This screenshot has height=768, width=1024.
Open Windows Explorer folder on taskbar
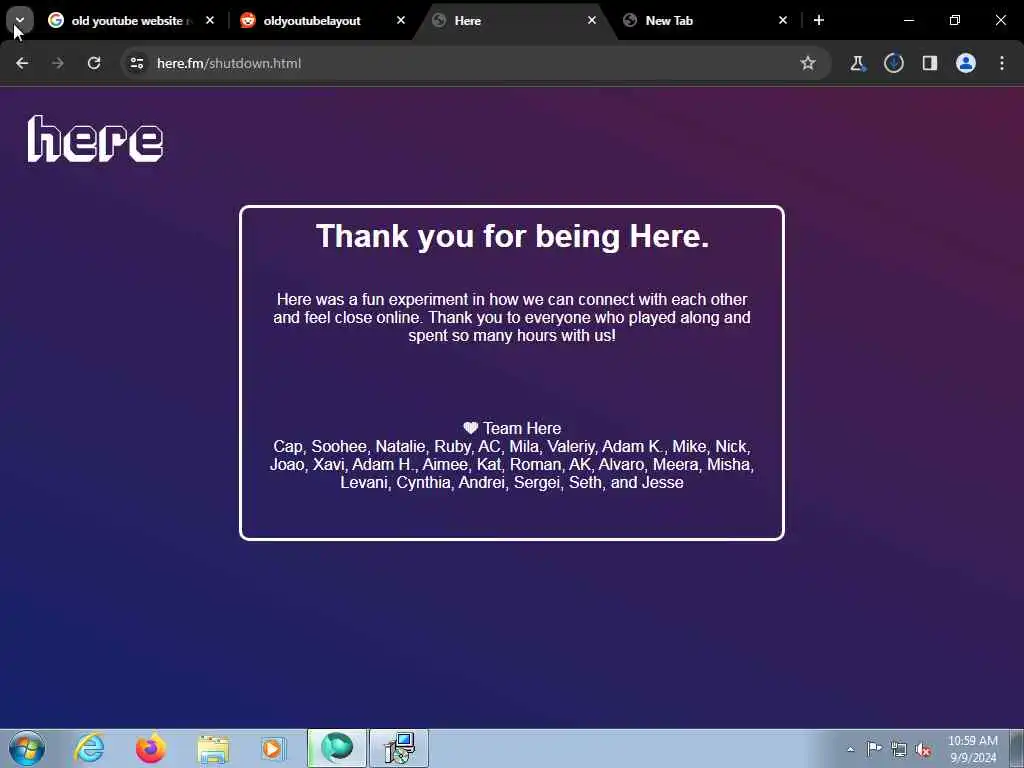pos(213,748)
